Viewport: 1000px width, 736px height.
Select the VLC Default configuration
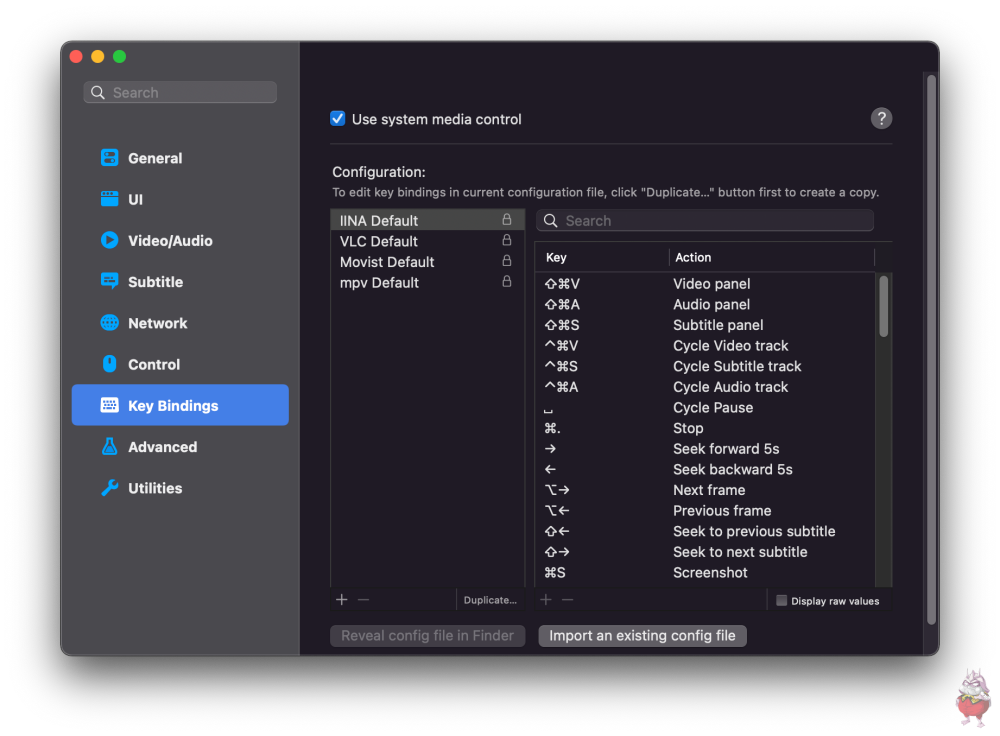pyautogui.click(x=427, y=241)
